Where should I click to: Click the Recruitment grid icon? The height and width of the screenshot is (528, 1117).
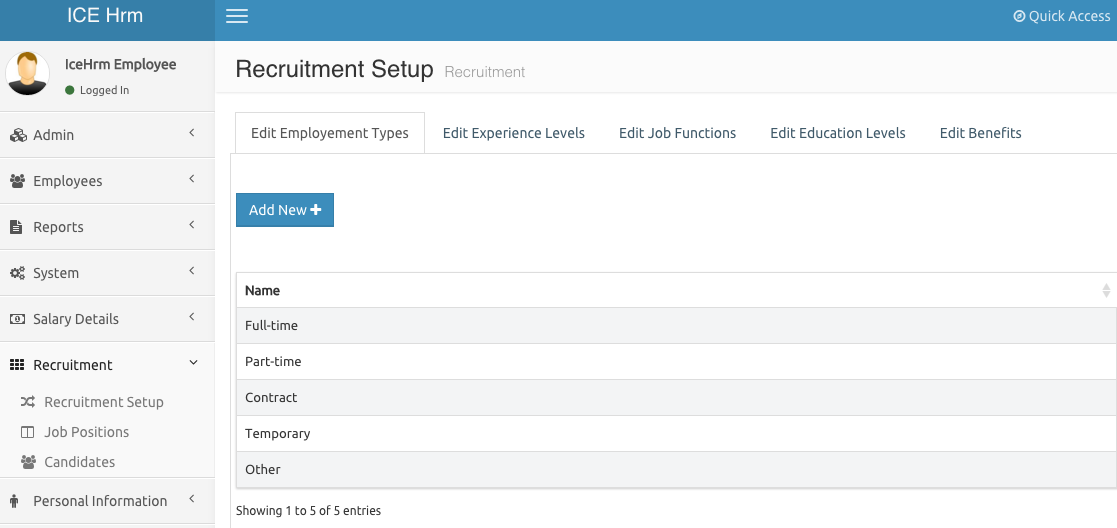coord(17,365)
